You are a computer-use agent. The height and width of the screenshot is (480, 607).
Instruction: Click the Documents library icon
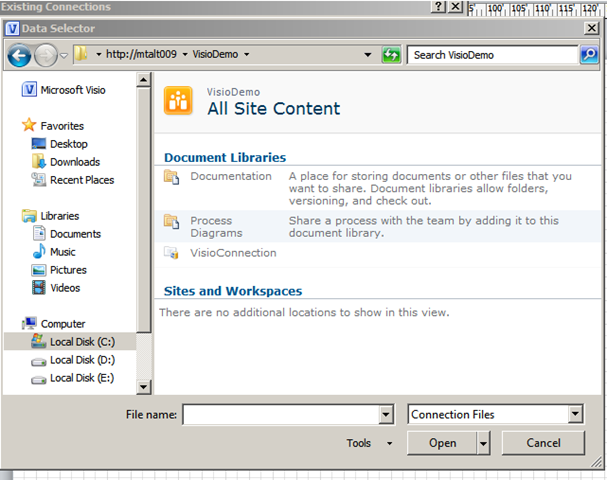pos(39,233)
